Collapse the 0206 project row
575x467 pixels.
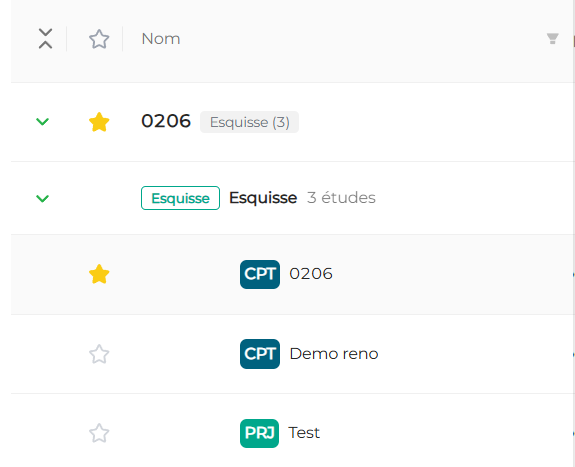tap(43, 121)
